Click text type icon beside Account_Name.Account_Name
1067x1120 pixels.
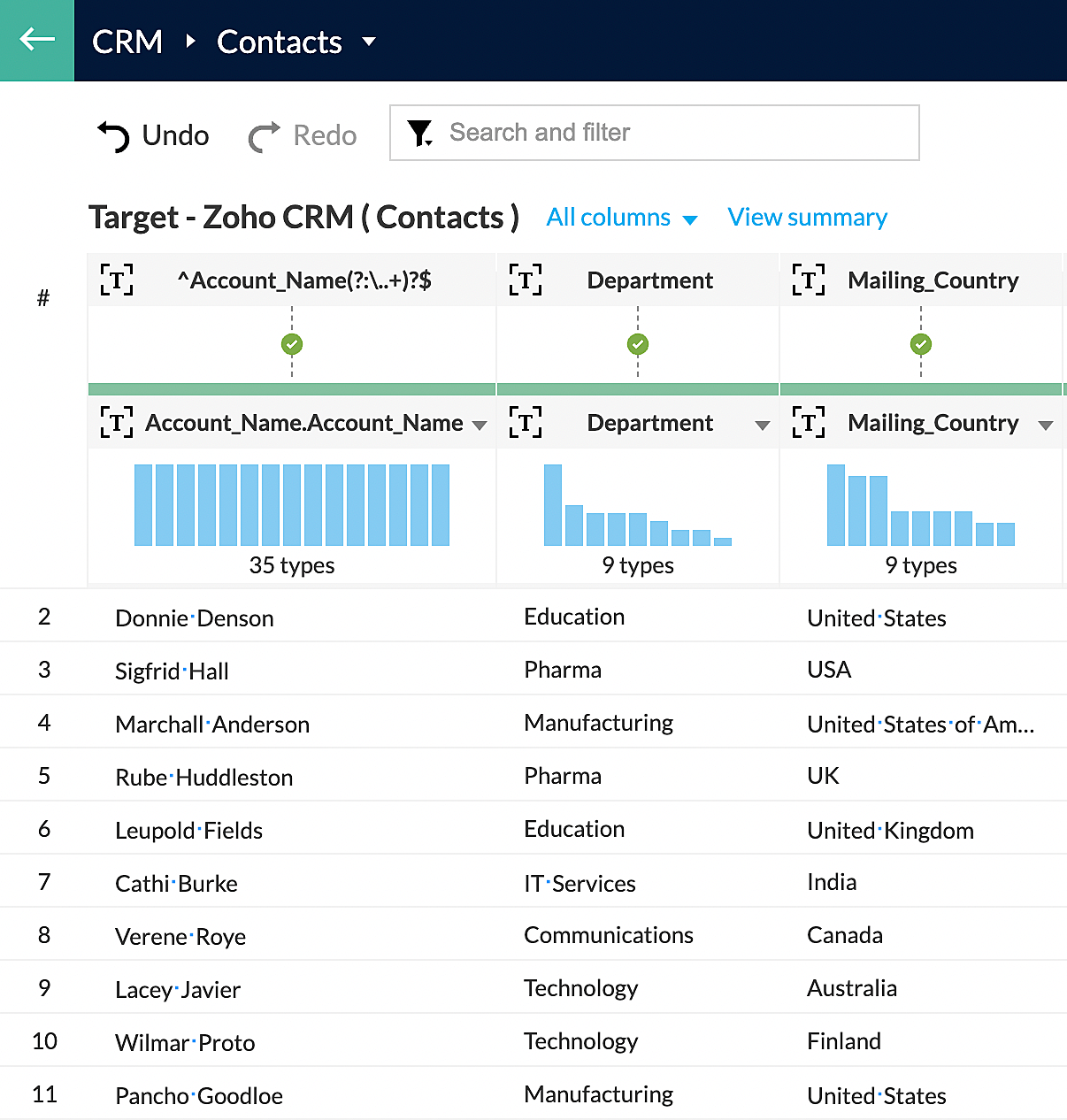[x=117, y=423]
